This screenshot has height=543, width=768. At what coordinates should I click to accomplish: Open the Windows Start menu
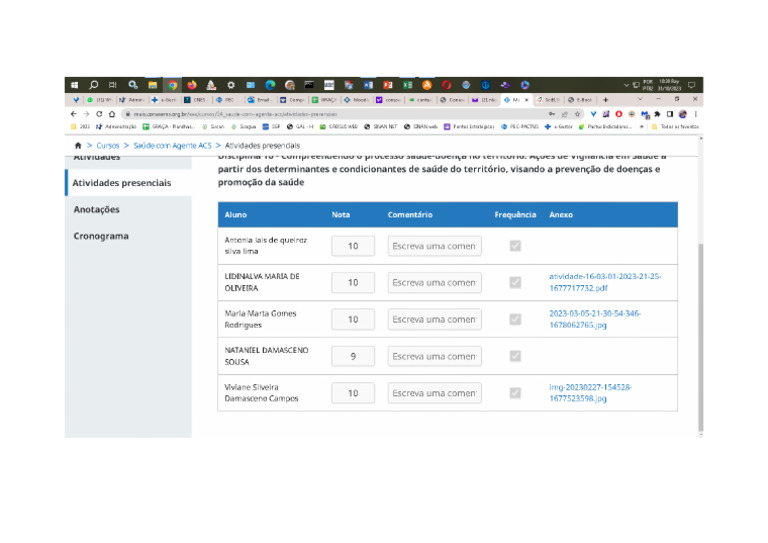(x=74, y=86)
